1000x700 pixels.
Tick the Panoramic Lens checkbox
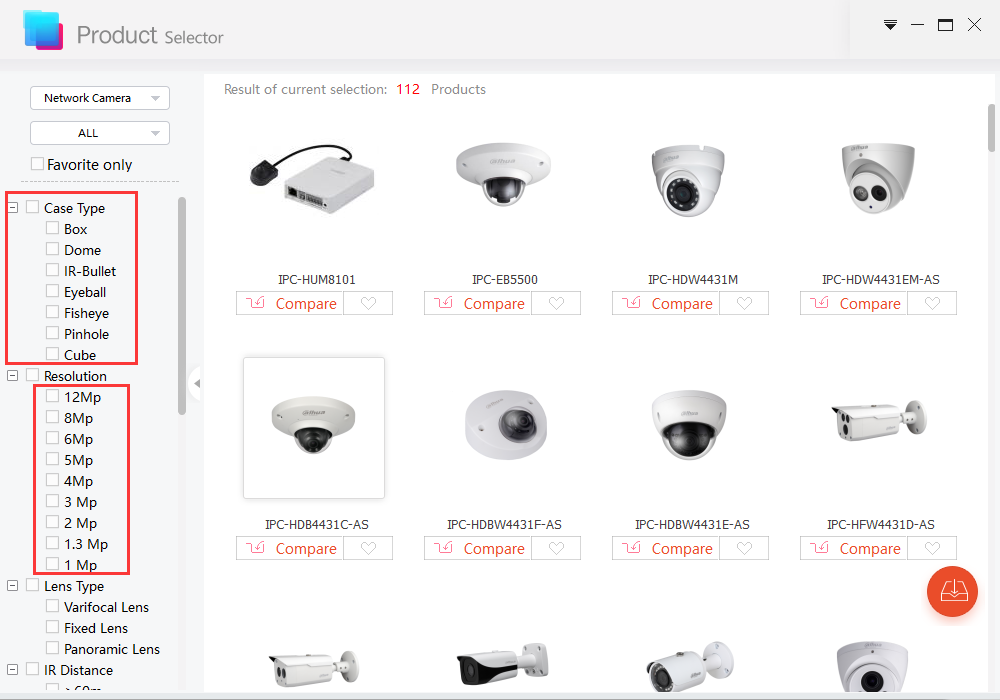(52, 648)
